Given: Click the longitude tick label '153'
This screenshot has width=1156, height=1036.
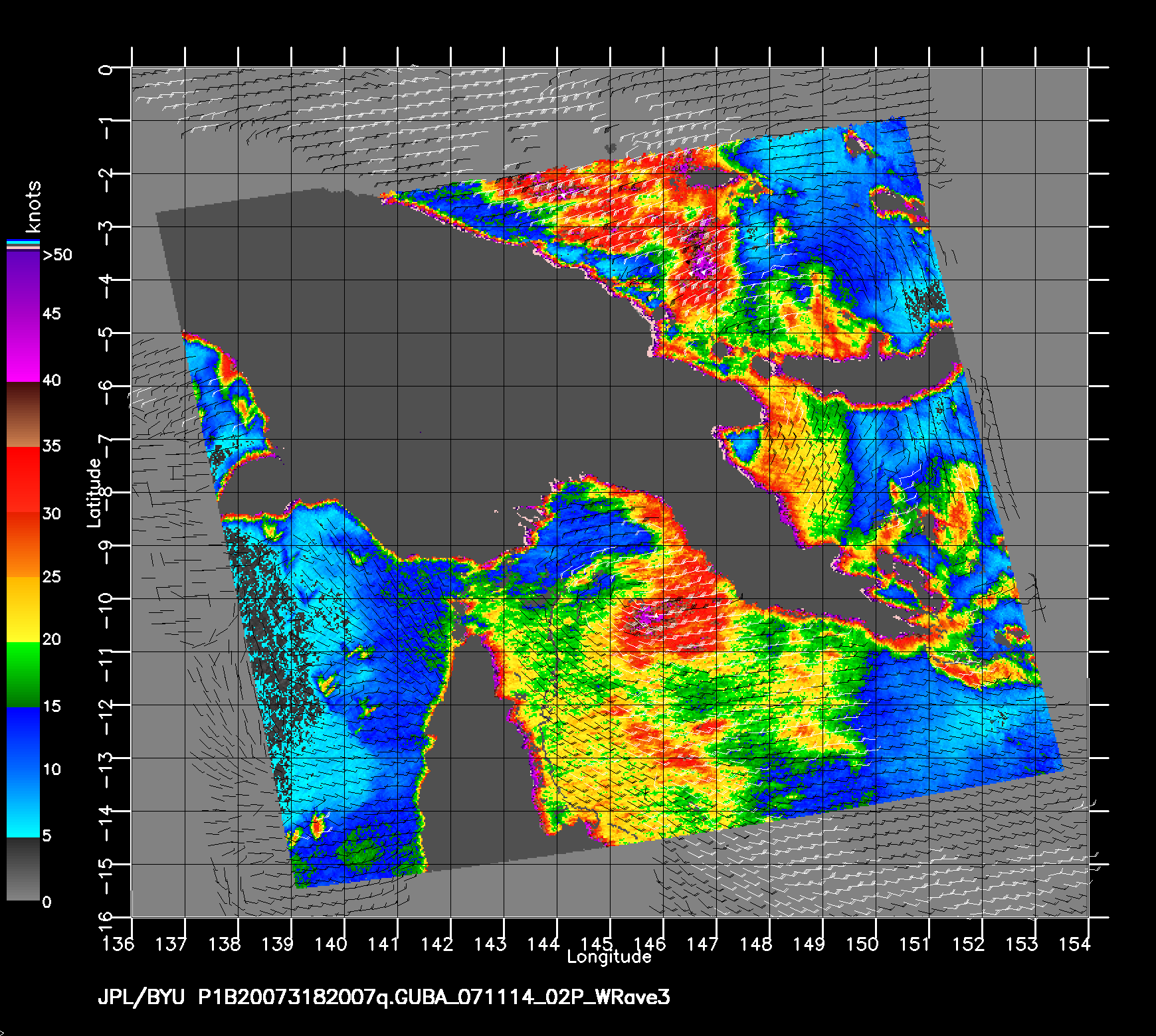Looking at the screenshot, I should 1021,943.
